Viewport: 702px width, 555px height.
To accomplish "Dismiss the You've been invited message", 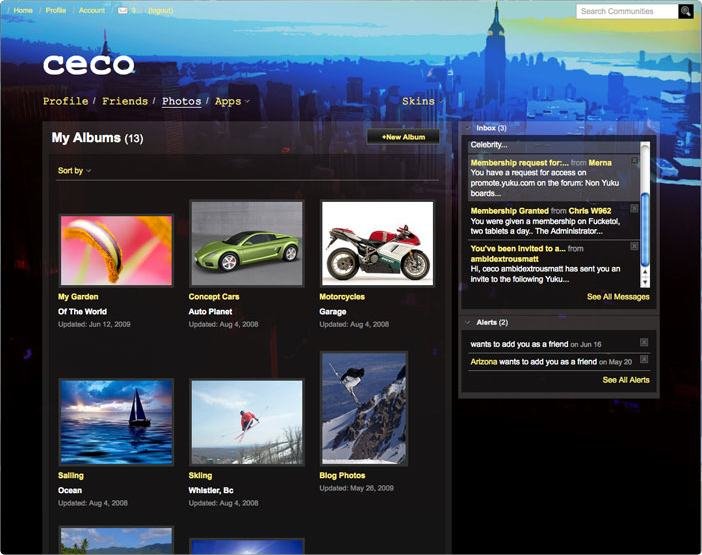I will [634, 246].
